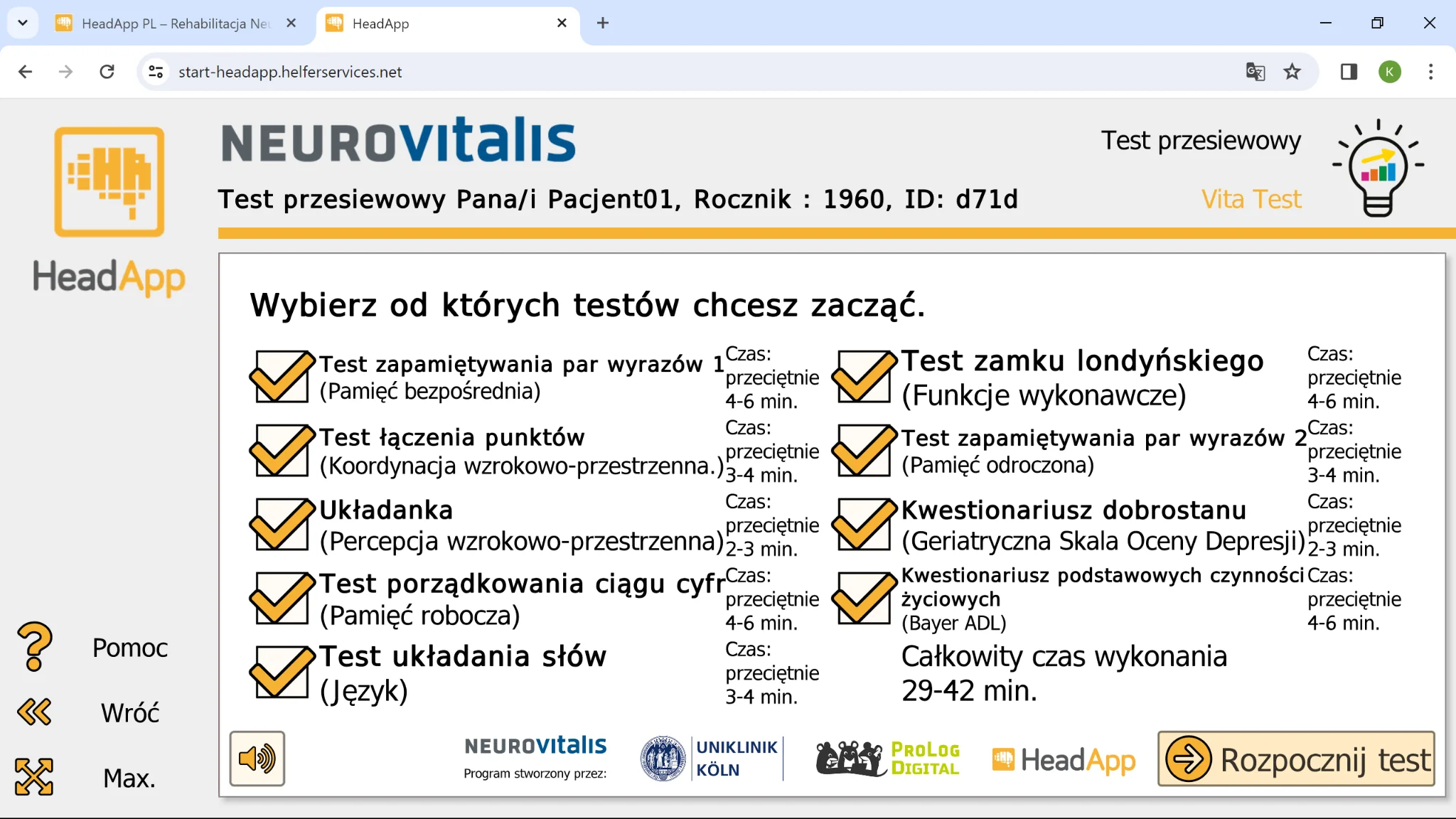Expand the tab search dropdown arrow
Image resolution: width=1456 pixels, height=819 pixels.
[x=23, y=23]
